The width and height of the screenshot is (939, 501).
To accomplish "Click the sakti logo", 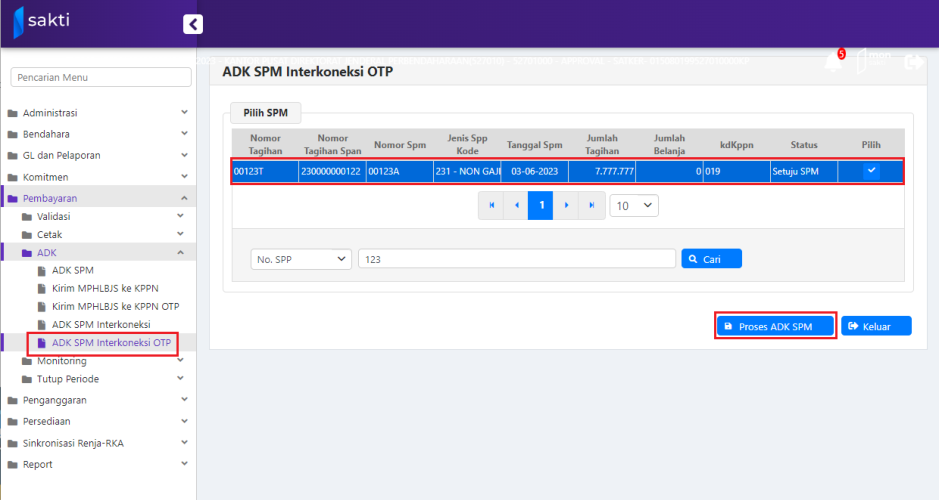I will coord(42,21).
